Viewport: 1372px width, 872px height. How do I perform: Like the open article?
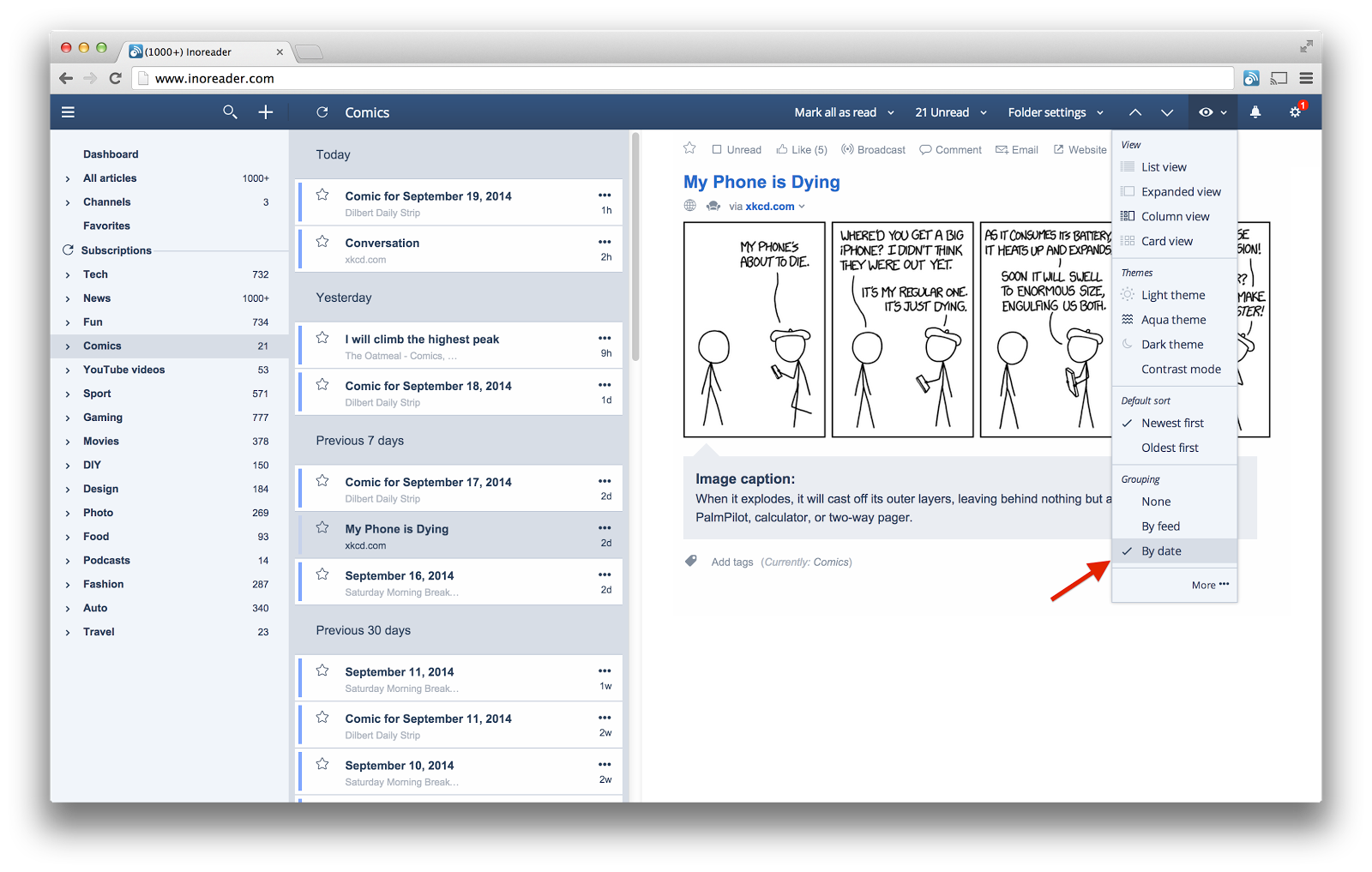click(803, 150)
